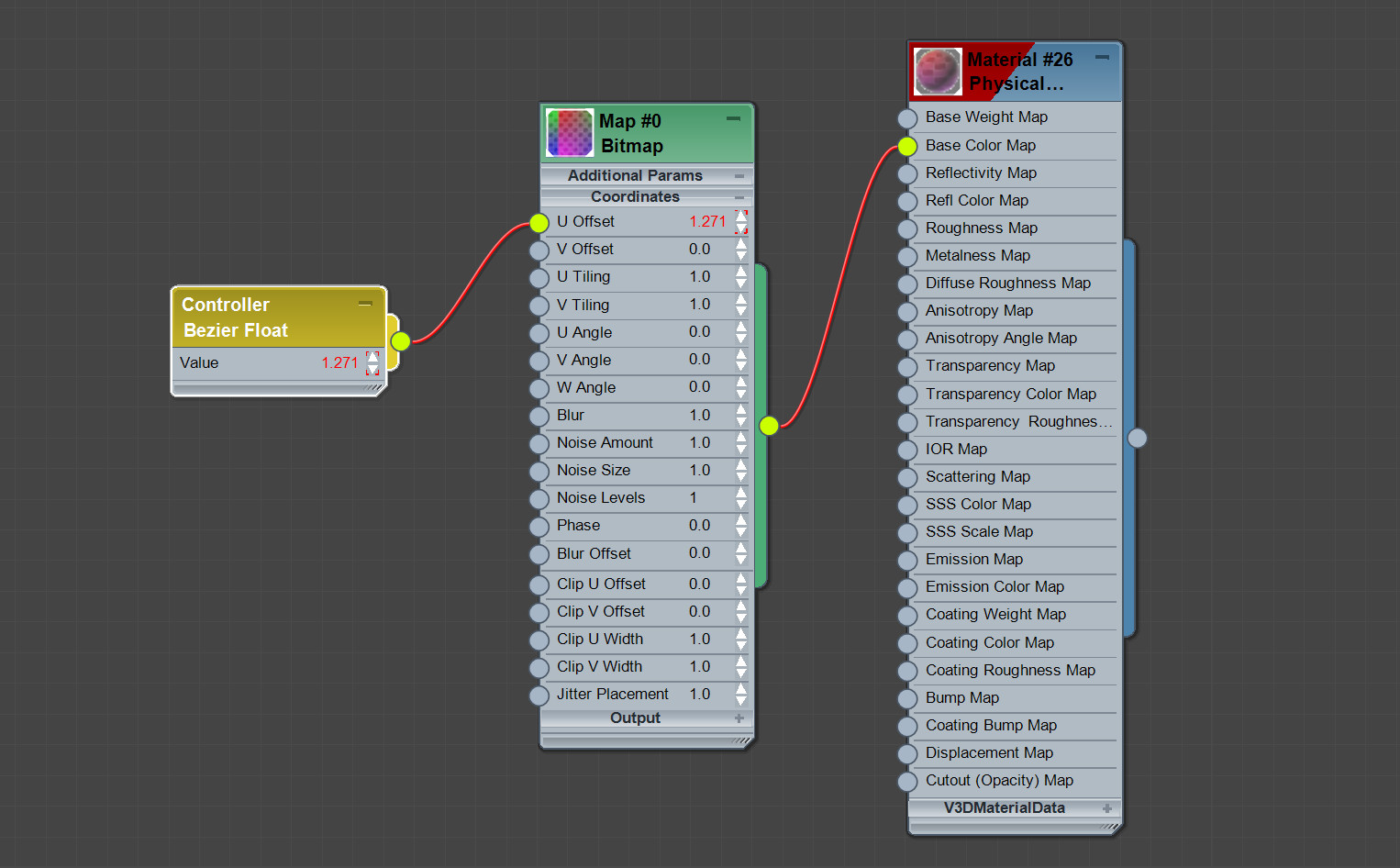Click the Bitmap node output socket
1400x868 pixels.
click(x=770, y=425)
